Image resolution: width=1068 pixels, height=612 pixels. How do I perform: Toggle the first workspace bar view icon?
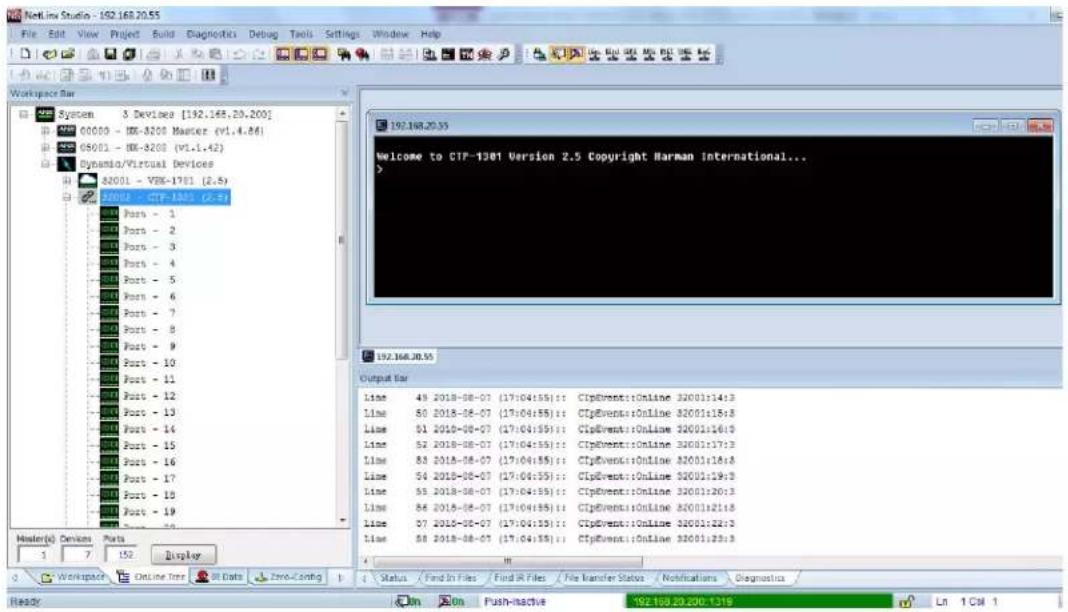(283, 54)
